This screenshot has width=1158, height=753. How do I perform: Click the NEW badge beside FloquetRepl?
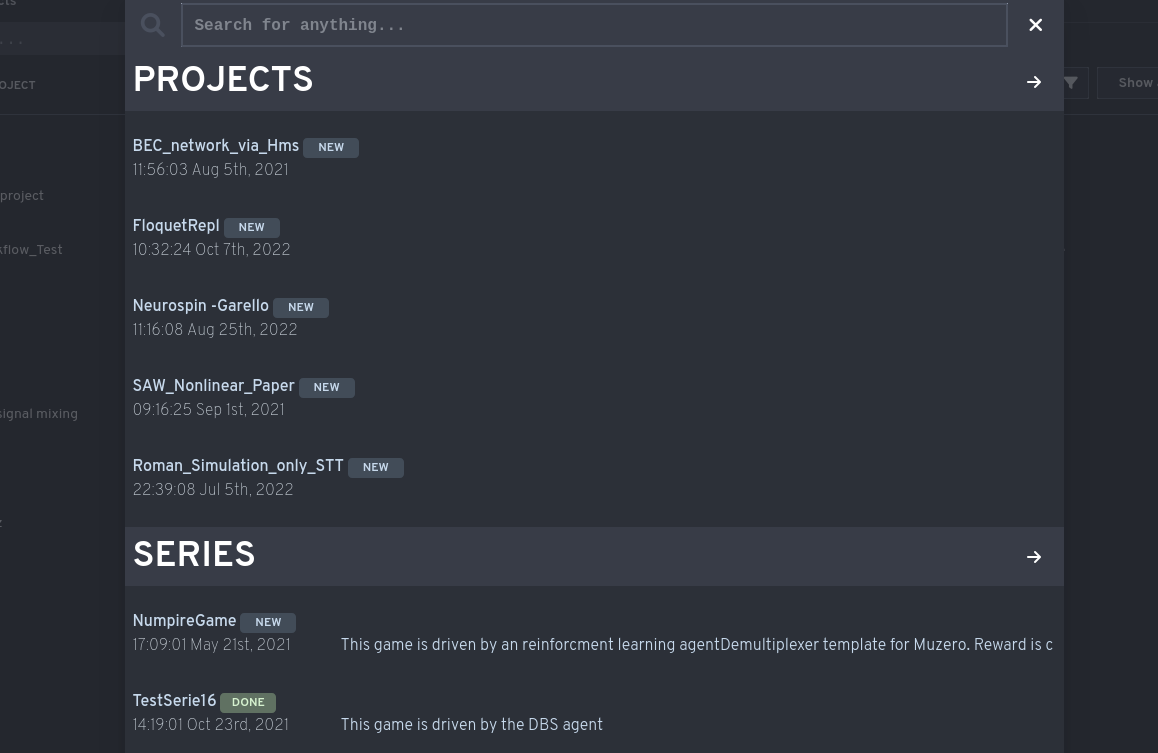252,228
